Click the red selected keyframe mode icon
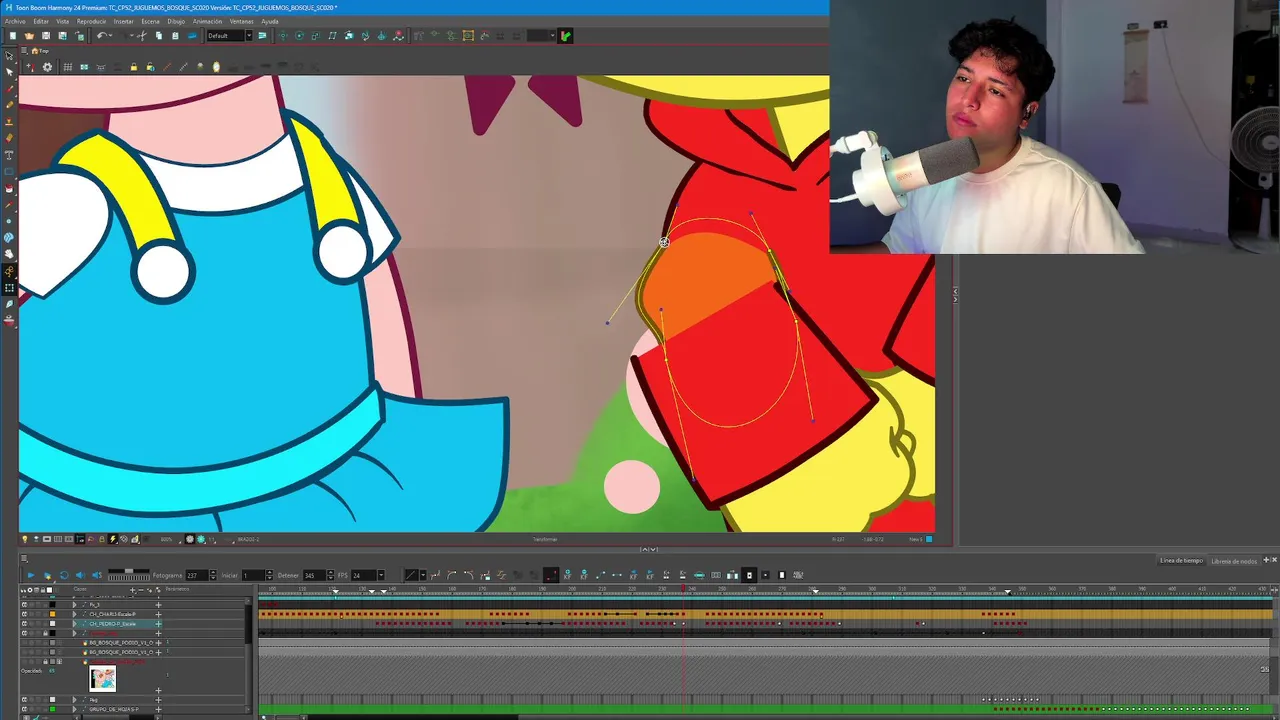This screenshot has width=1280, height=720. point(551,575)
